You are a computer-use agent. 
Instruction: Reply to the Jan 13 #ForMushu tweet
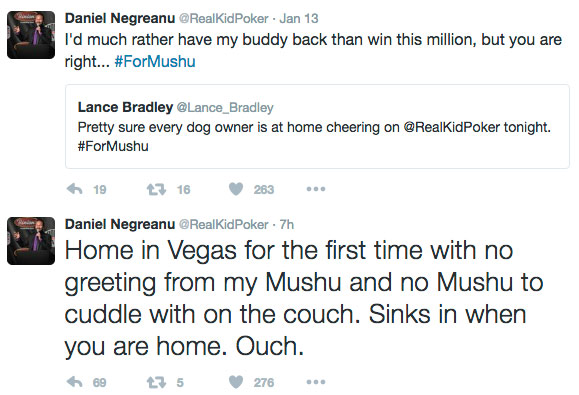tap(75, 189)
